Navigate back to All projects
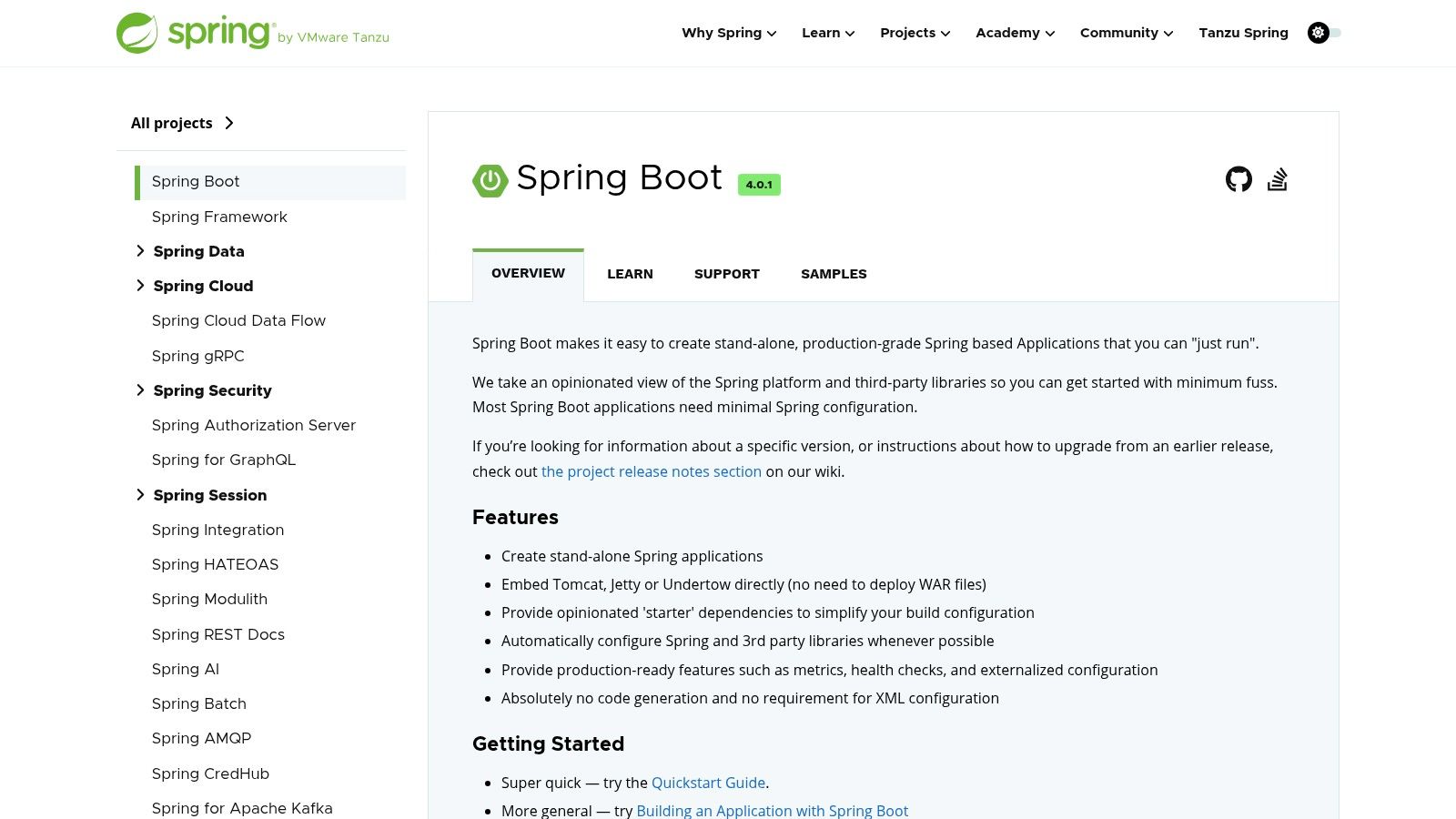 pos(172,123)
